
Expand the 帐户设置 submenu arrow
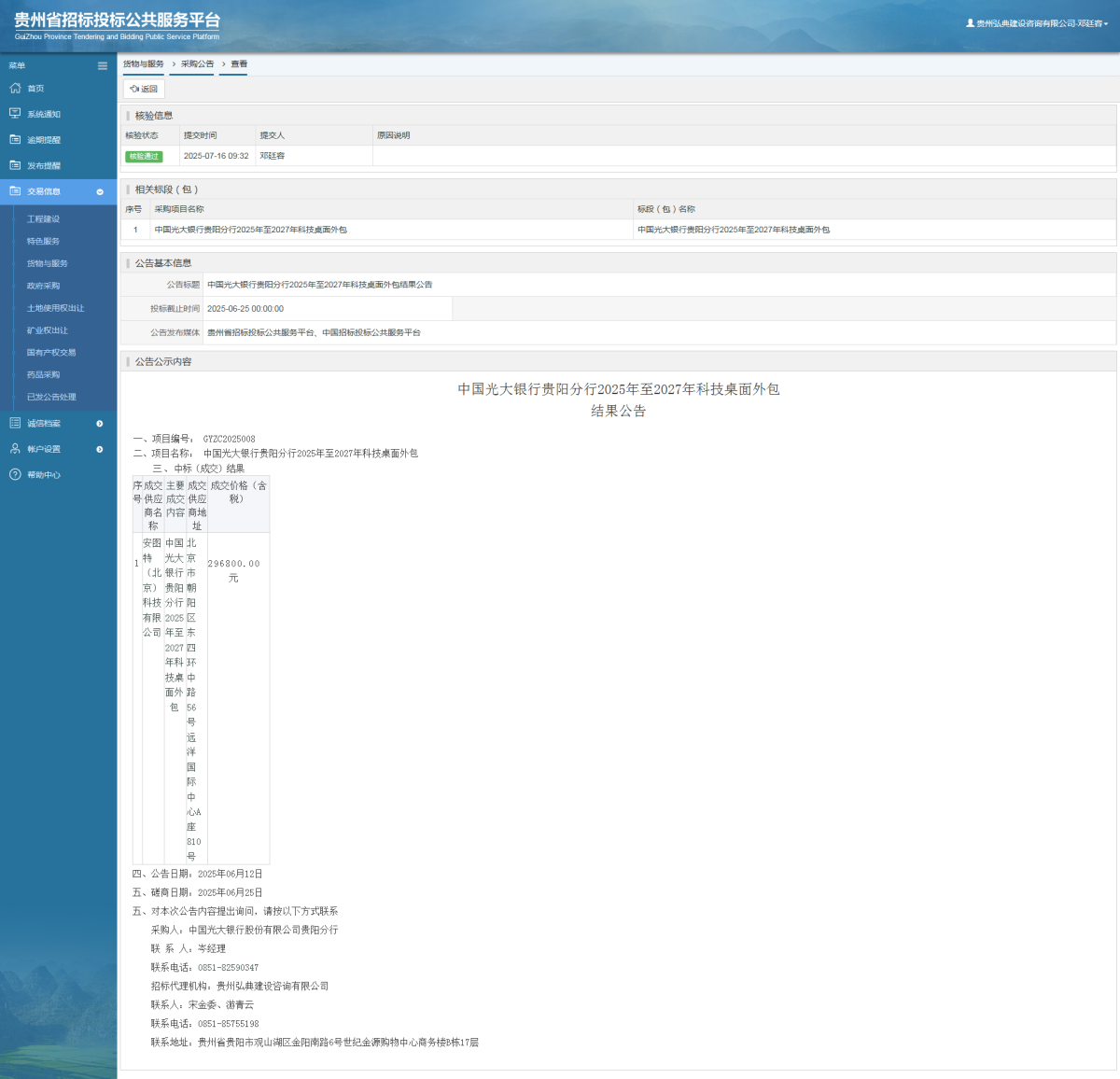click(100, 450)
